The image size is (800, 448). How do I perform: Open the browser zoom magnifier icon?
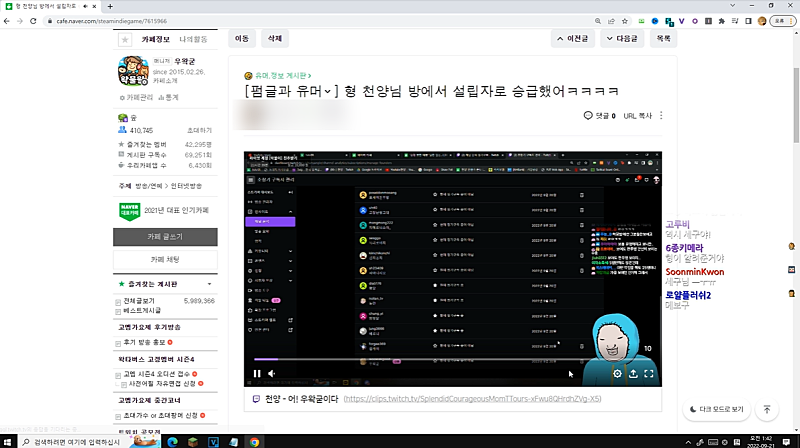point(597,21)
